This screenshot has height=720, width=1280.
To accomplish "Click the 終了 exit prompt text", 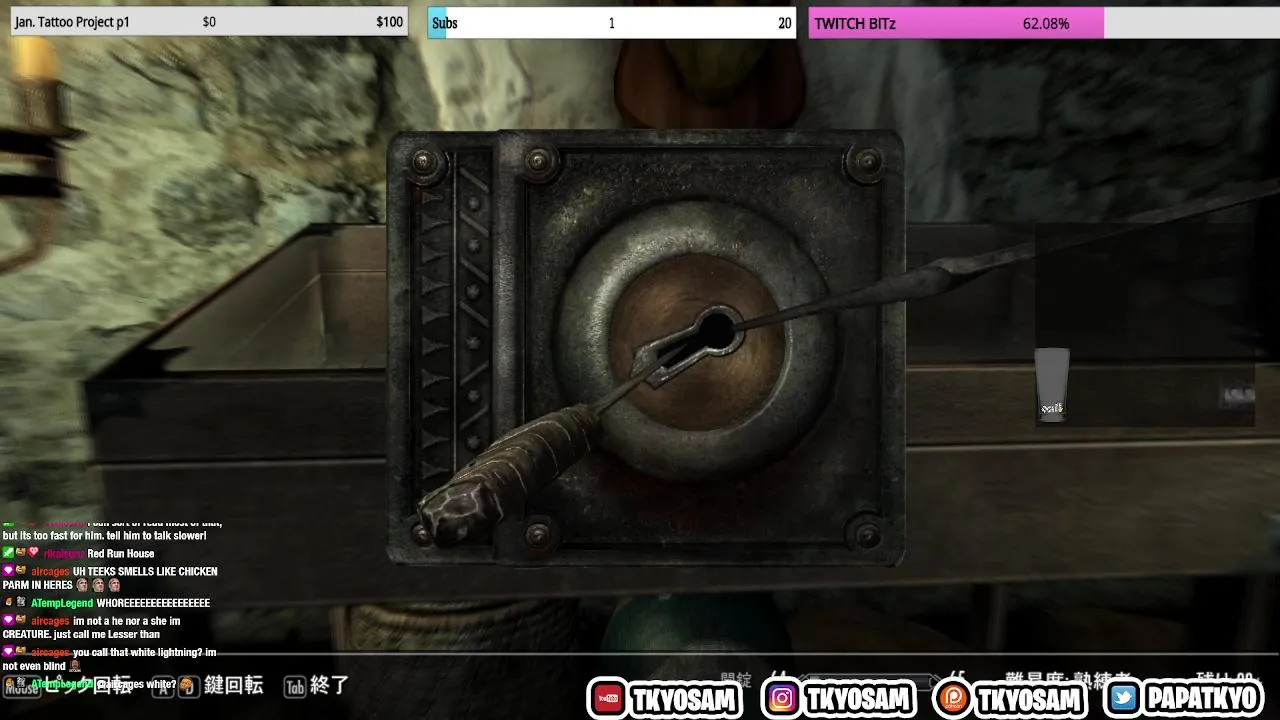I will 330,685.
